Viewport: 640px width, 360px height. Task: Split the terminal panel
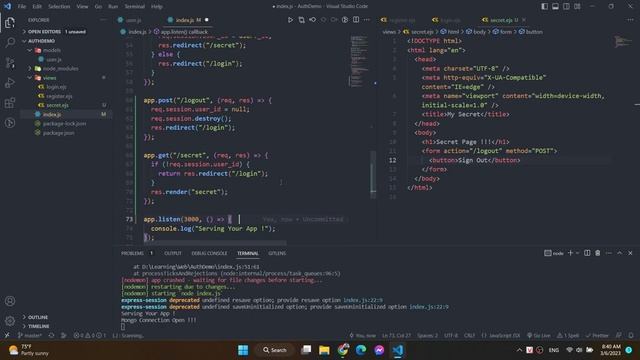pos(587,253)
